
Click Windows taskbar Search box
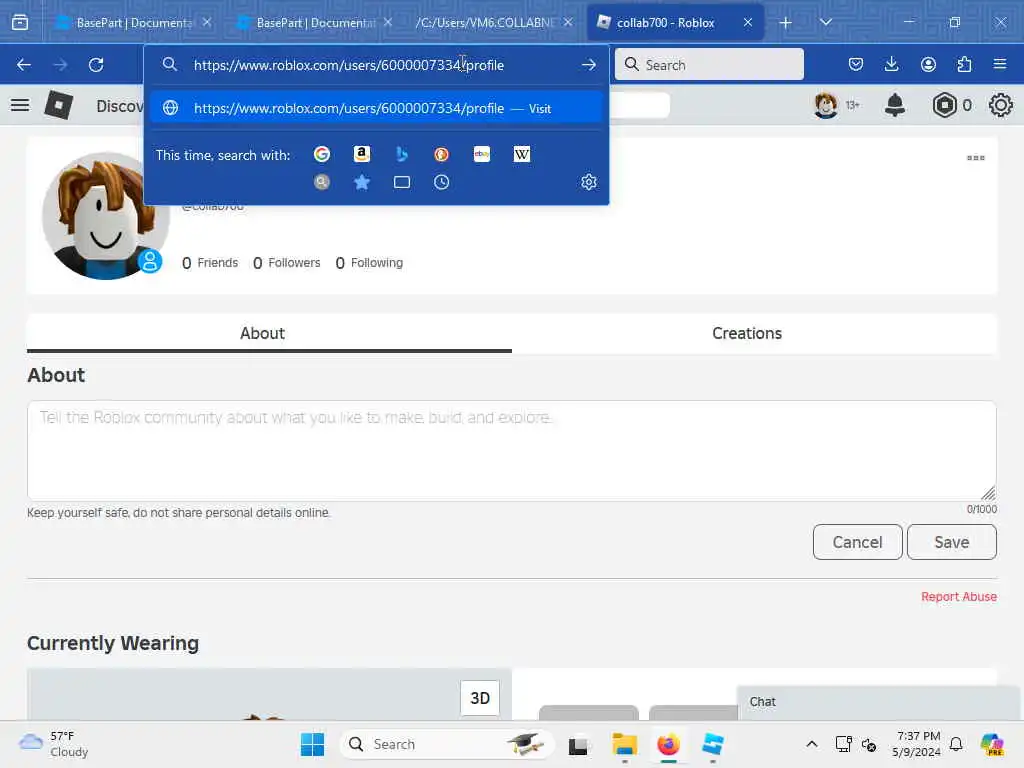(x=447, y=744)
